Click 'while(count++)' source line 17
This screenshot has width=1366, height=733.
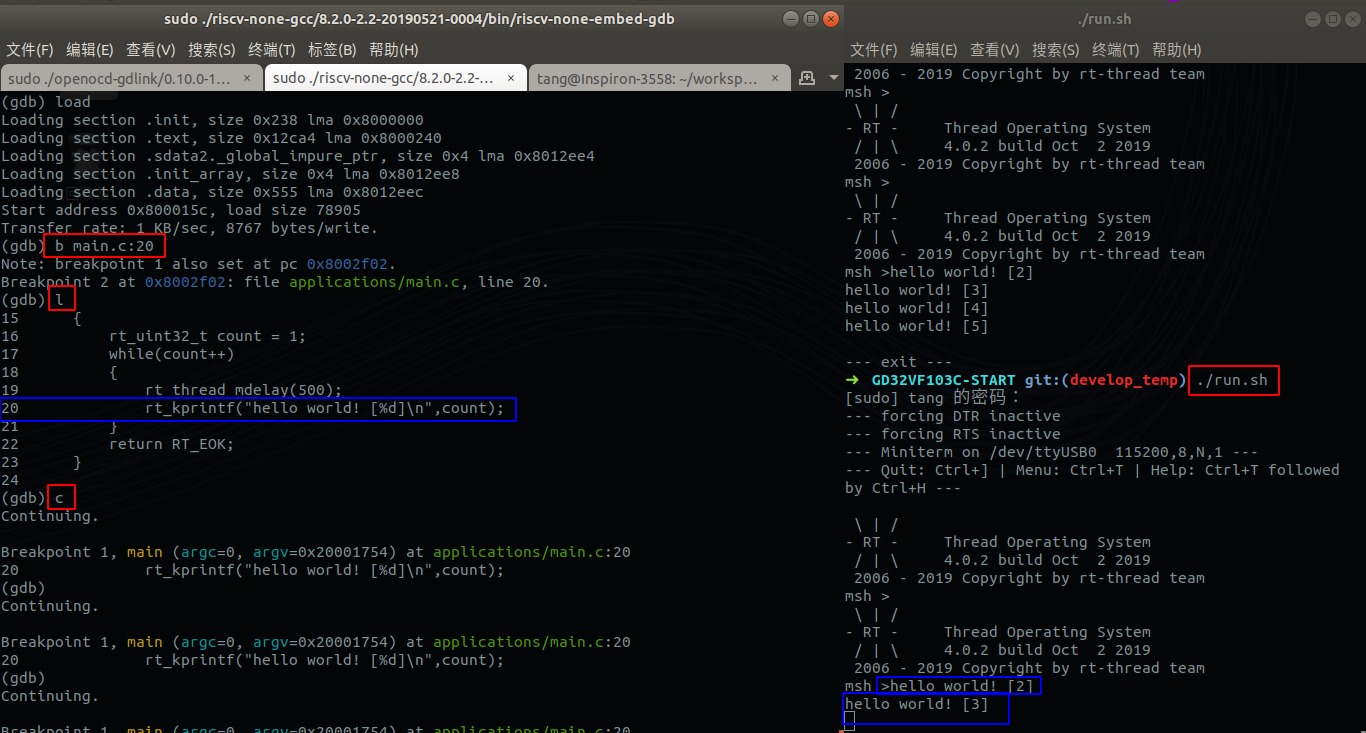[172, 354]
